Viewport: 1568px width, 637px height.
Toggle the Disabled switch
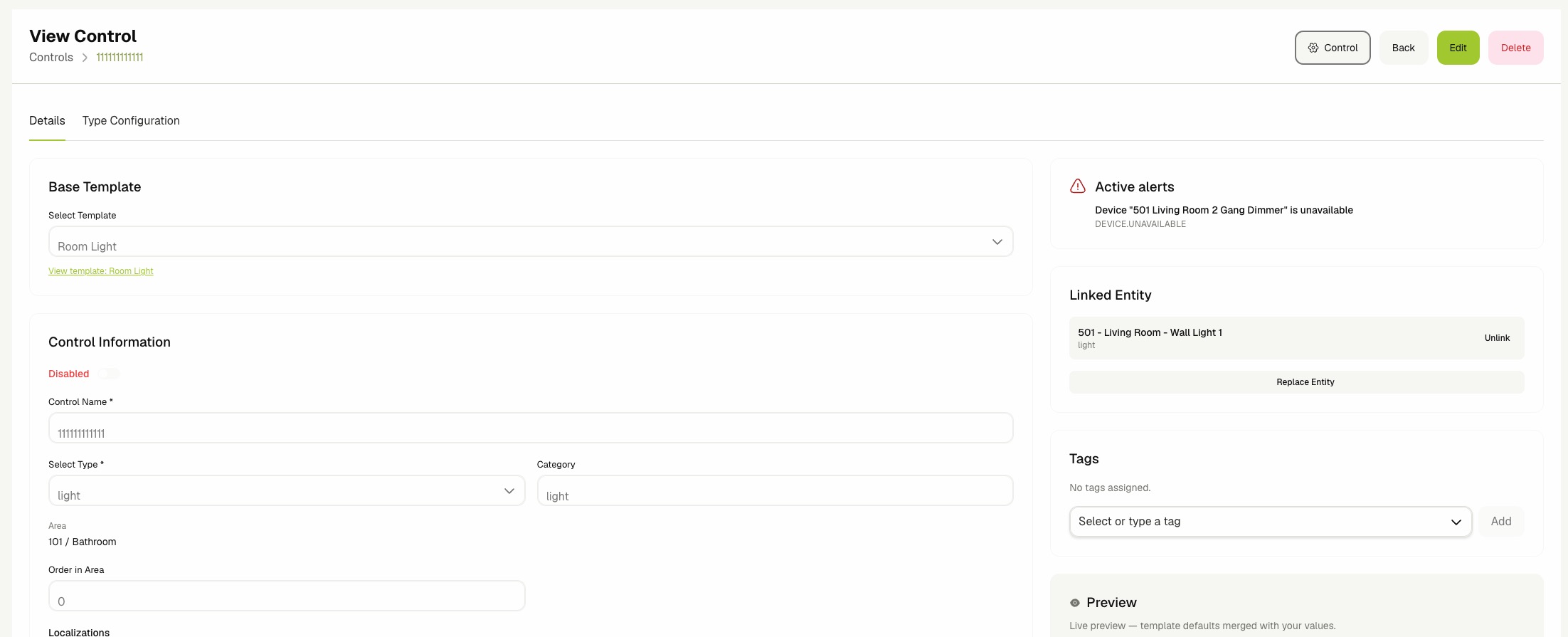click(109, 374)
